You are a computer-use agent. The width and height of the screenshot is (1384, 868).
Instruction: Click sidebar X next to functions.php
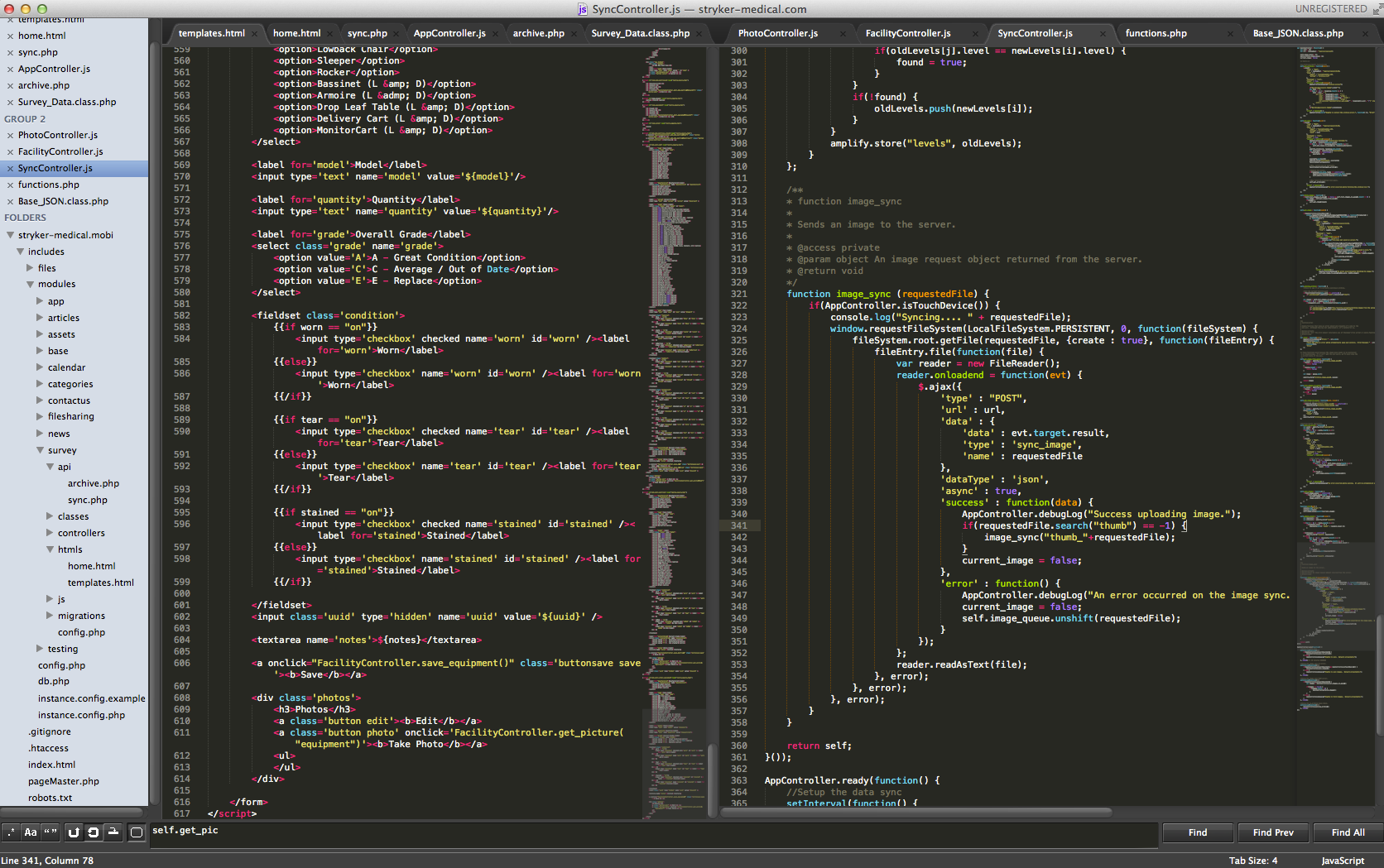[10, 185]
